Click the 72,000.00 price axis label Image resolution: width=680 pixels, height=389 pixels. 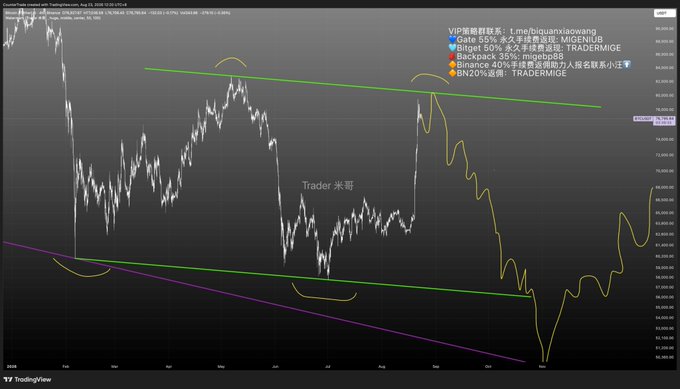665,155
